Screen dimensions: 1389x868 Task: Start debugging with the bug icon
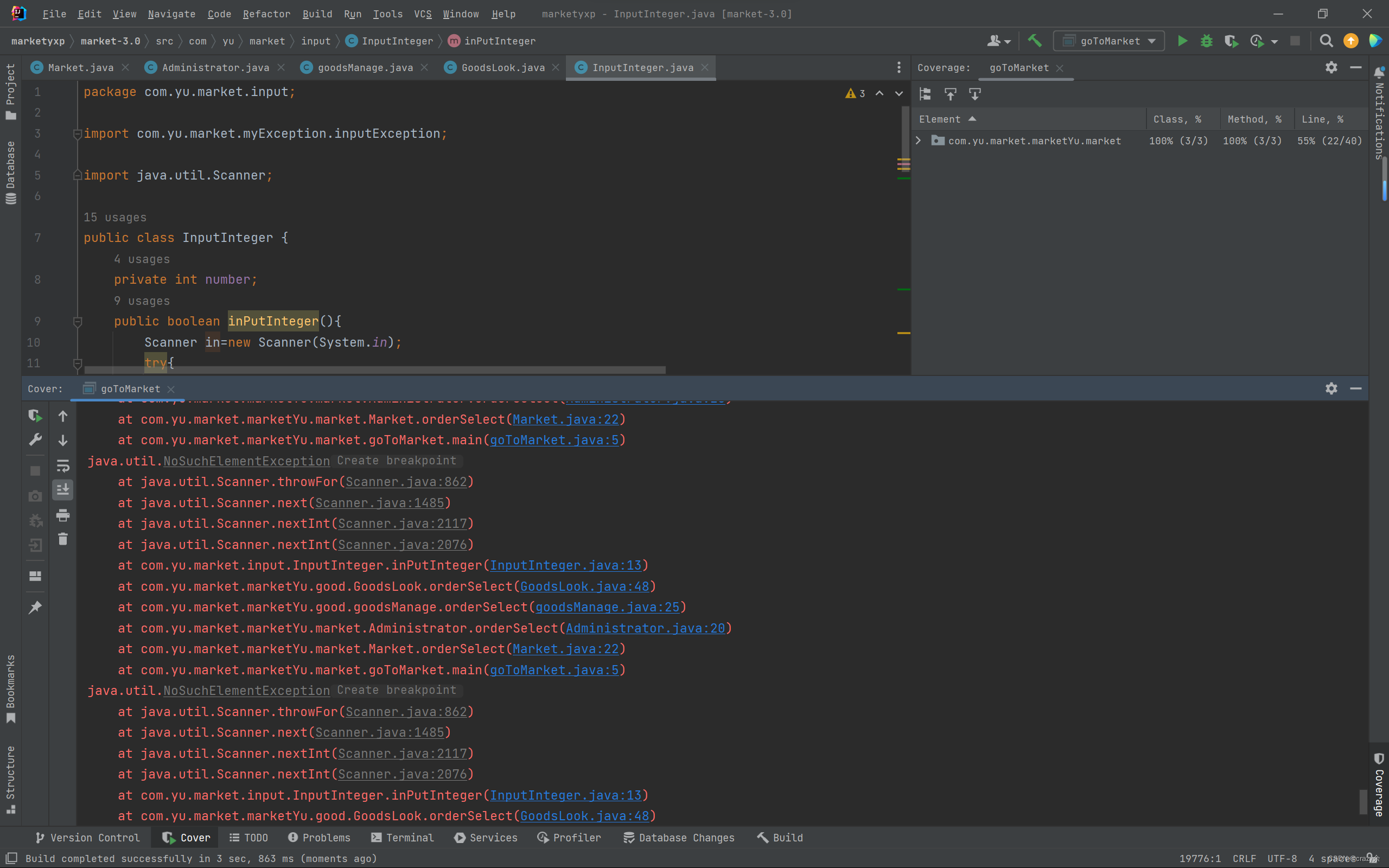pyautogui.click(x=1207, y=41)
